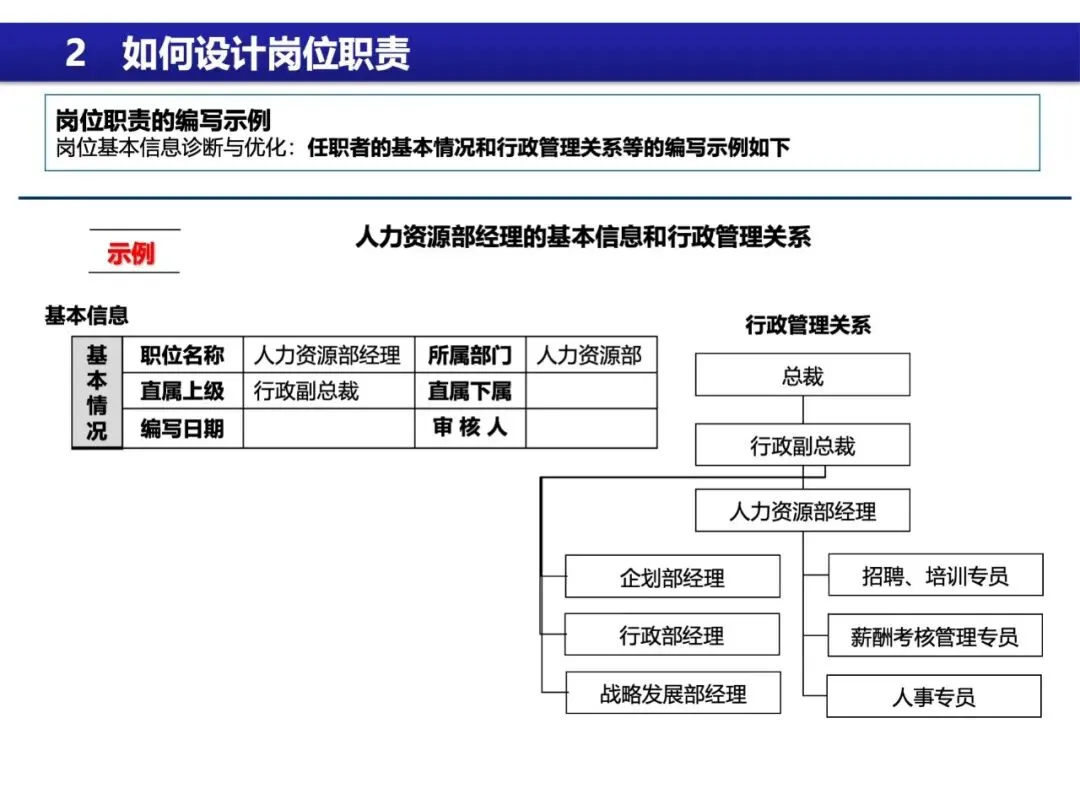
Task: Click the 所属部门 table cell
Action: tap(470, 355)
